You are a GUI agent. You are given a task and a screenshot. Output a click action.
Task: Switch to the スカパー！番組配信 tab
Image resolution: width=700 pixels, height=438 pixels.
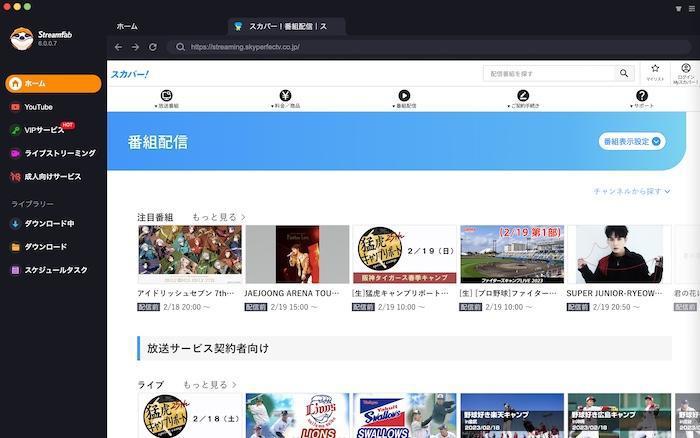pos(287,27)
